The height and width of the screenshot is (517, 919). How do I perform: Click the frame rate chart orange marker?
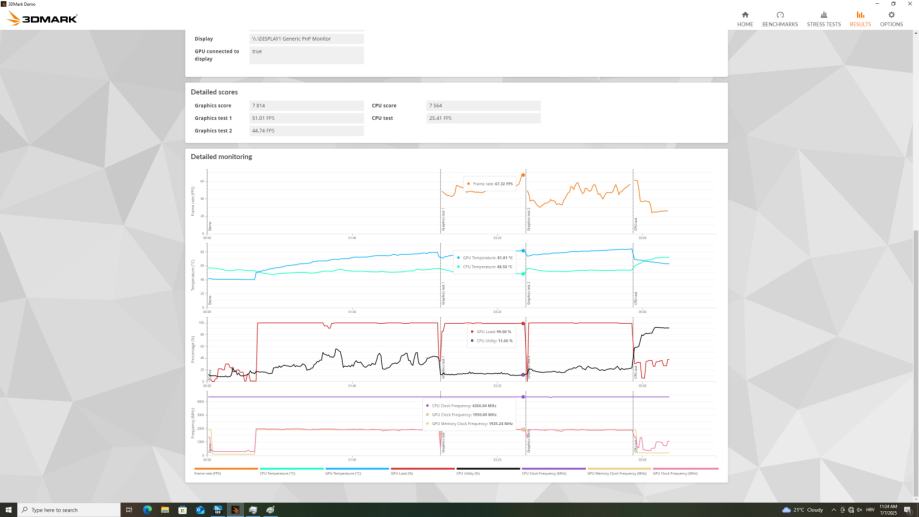click(x=523, y=175)
